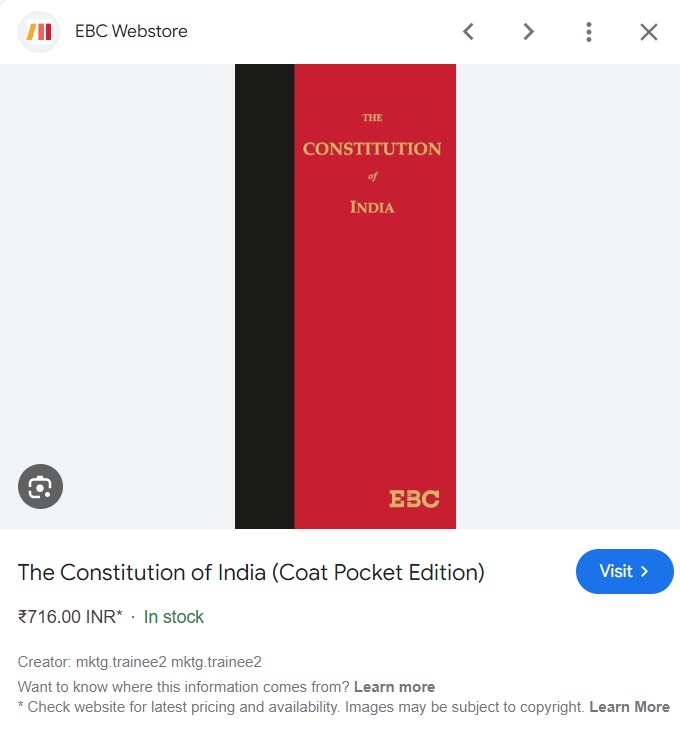Image resolution: width=680 pixels, height=729 pixels.
Task: Click the pricing and availability disclaimer text
Action: pos(301,707)
